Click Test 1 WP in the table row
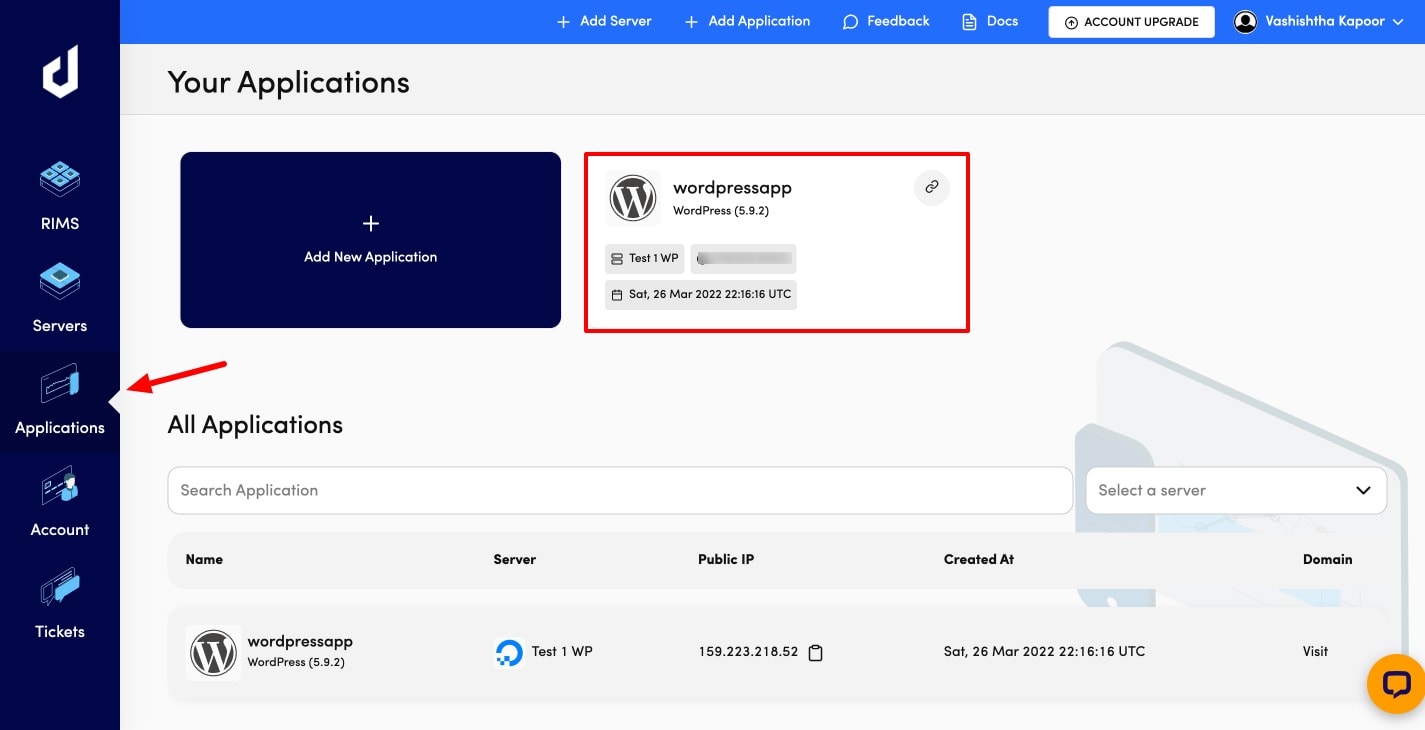Viewport: 1425px width, 730px height. click(x=562, y=651)
